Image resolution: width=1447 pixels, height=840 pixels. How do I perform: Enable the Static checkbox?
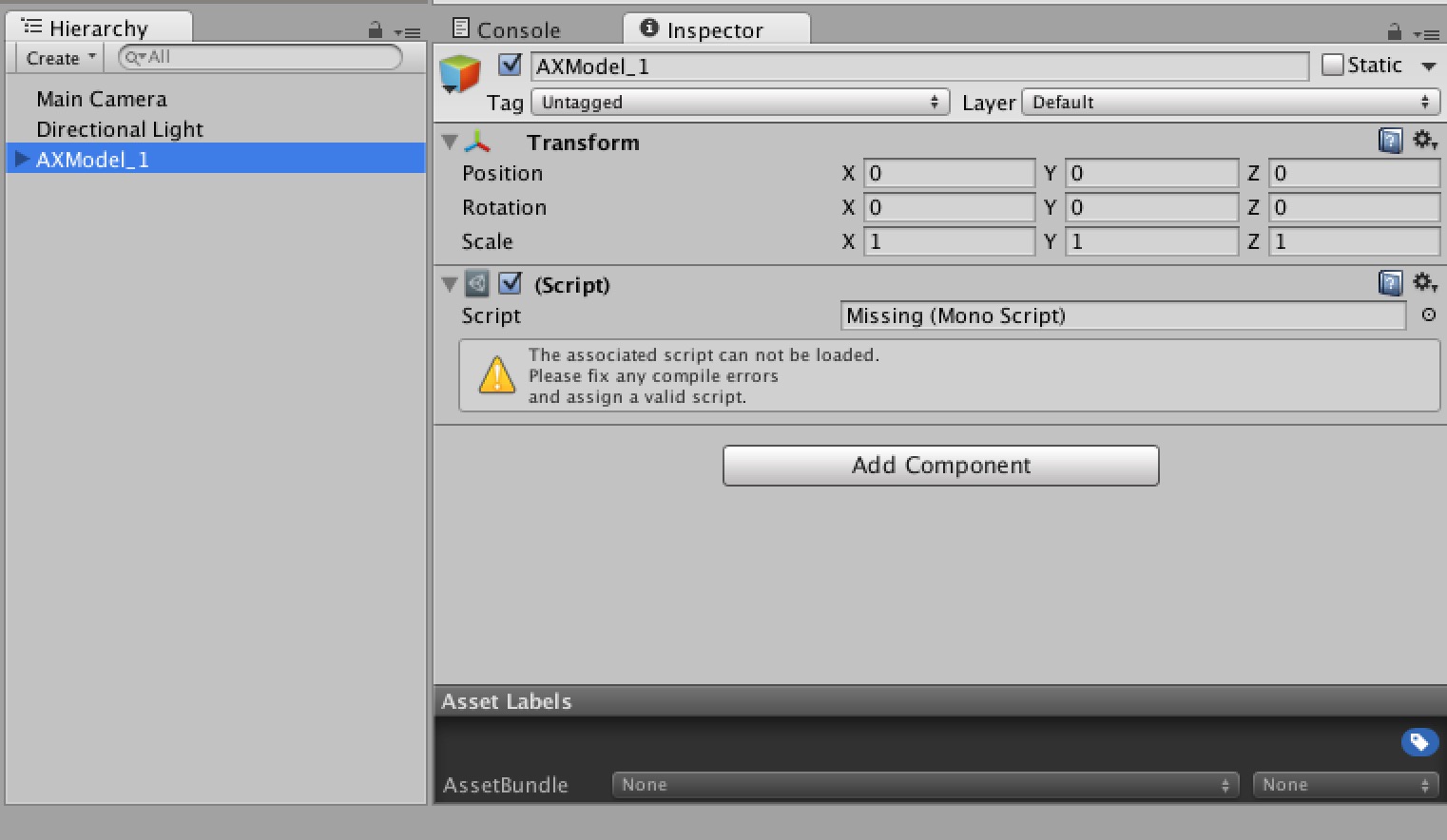pyautogui.click(x=1333, y=65)
